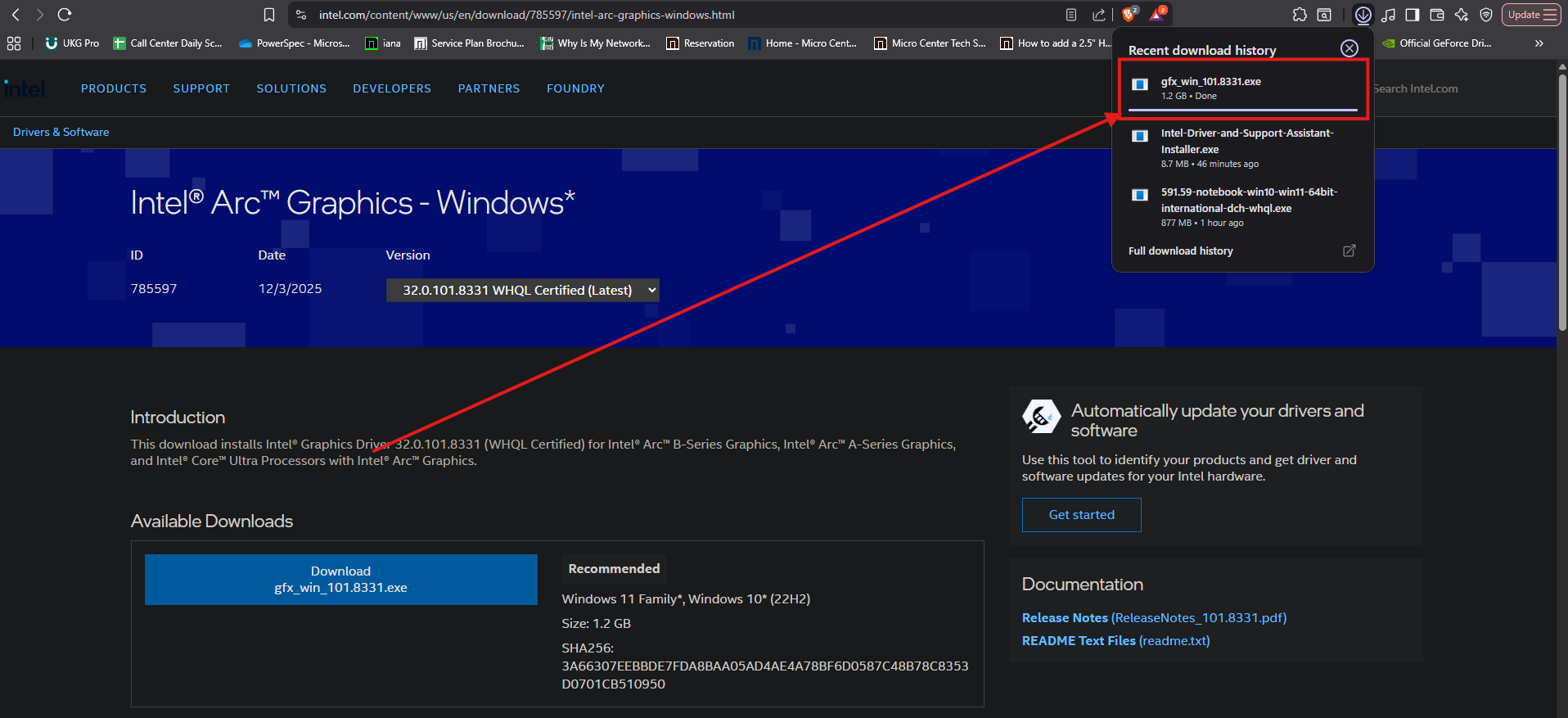
Task: Click the Intel logo
Action: point(25,88)
